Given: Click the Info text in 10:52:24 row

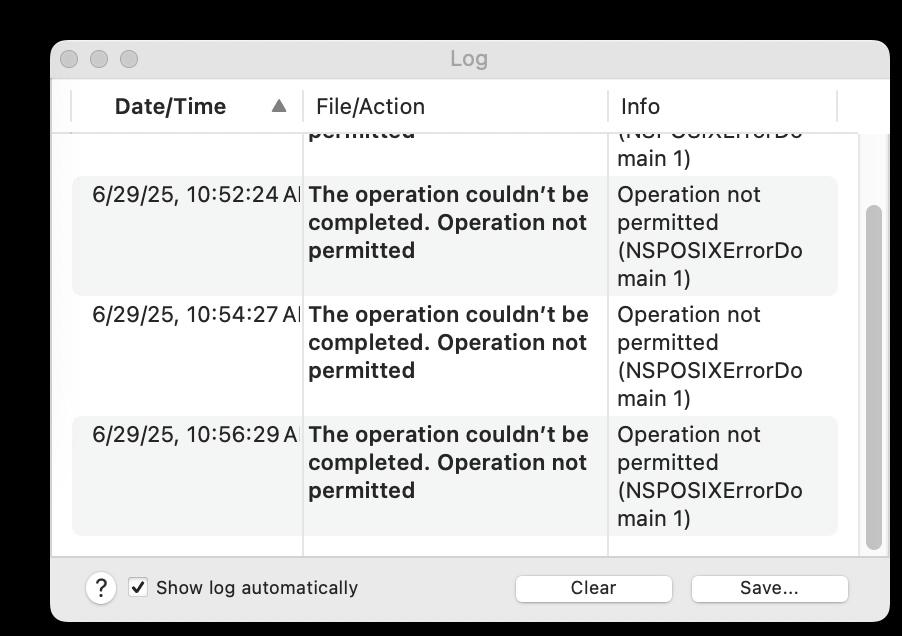Looking at the screenshot, I should pos(710,236).
